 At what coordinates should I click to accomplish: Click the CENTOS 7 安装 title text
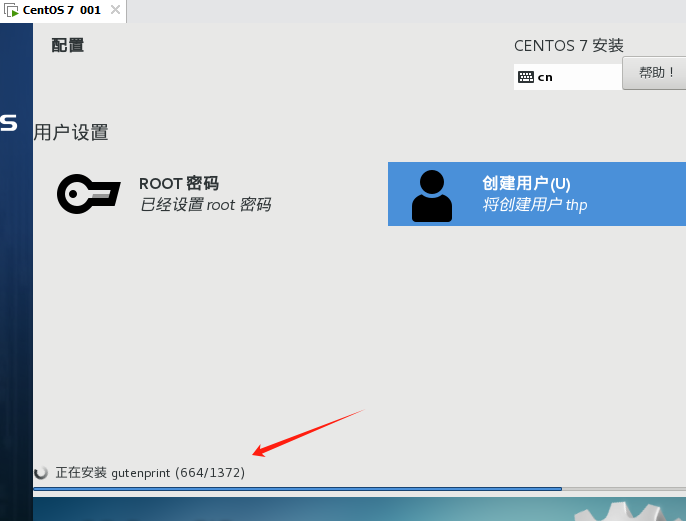569,45
